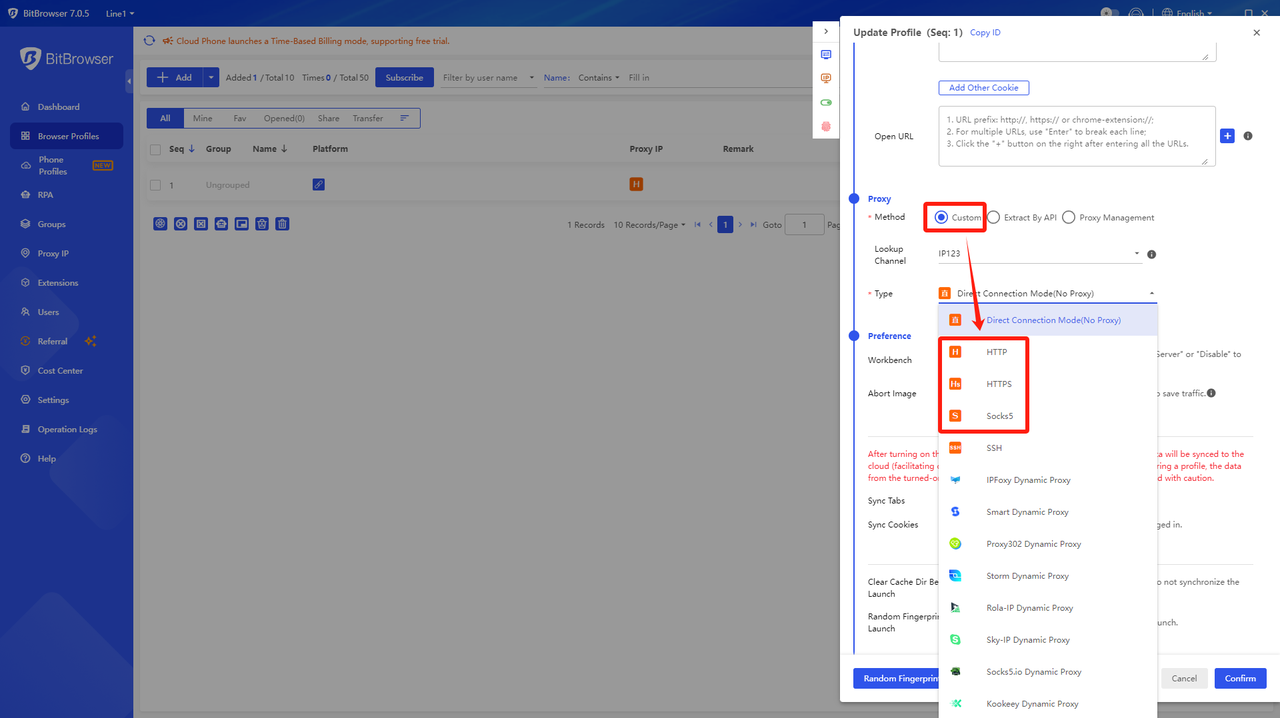This screenshot has width=1280, height=718.
Task: Click the Subscribe button
Action: point(404,77)
